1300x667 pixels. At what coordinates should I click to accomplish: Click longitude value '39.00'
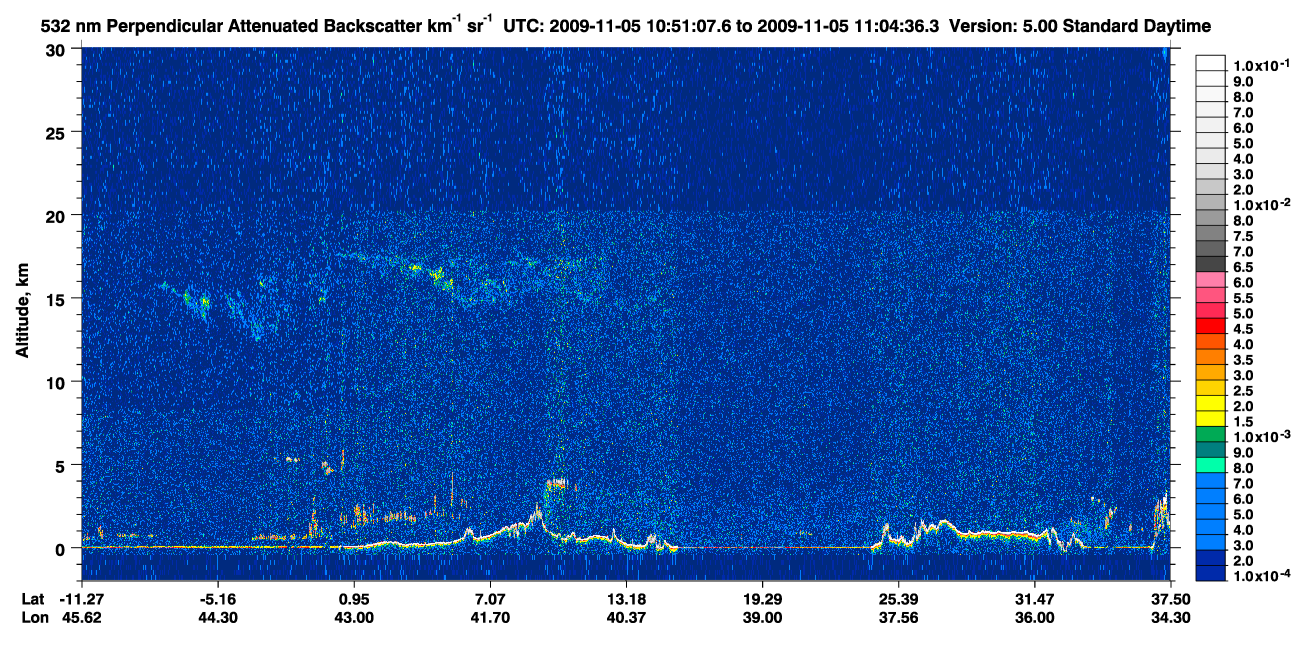point(762,617)
